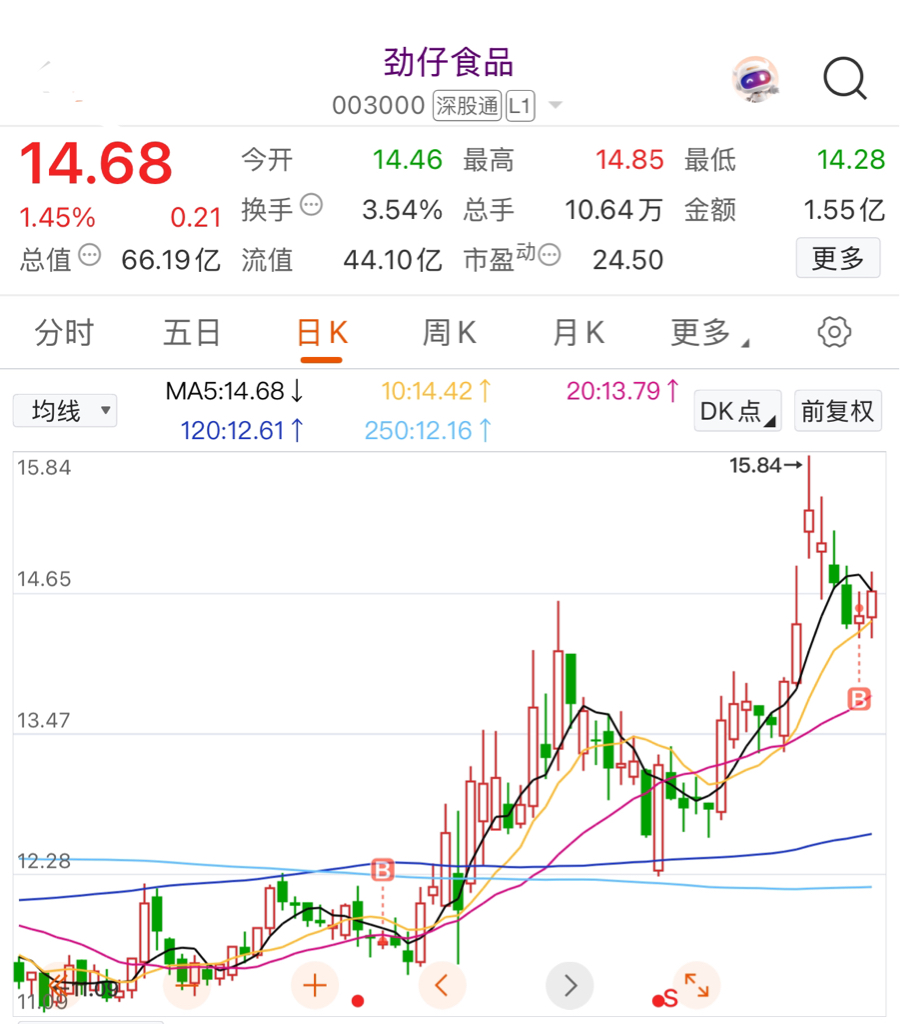Click the 1.45% change value
Image resolution: width=900 pixels, height=1024 pixels.
point(57,217)
